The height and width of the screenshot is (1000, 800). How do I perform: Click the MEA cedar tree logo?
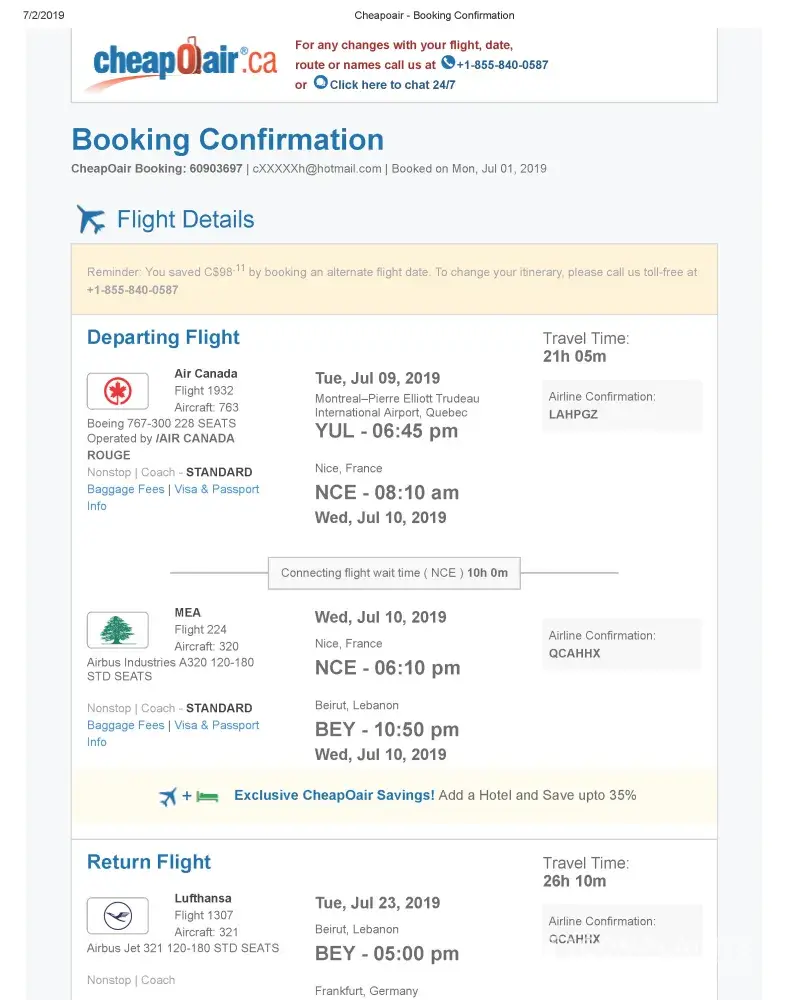[118, 630]
